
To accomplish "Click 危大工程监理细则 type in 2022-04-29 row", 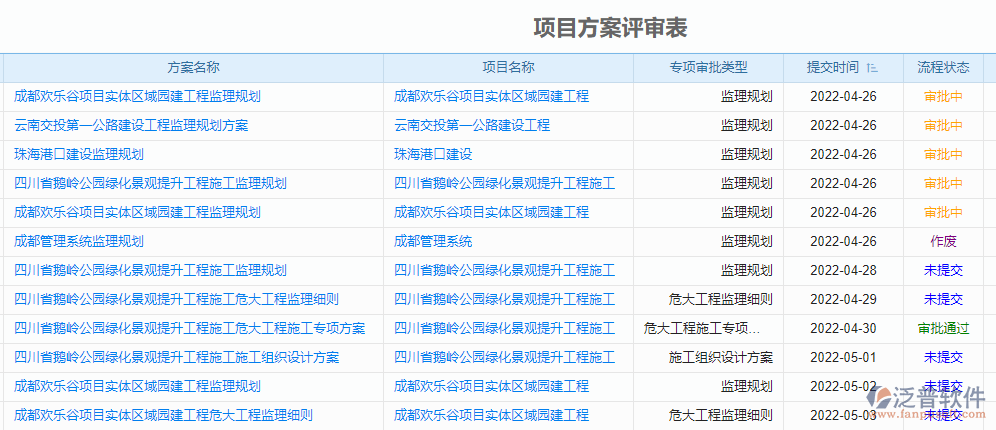I will 721,299.
